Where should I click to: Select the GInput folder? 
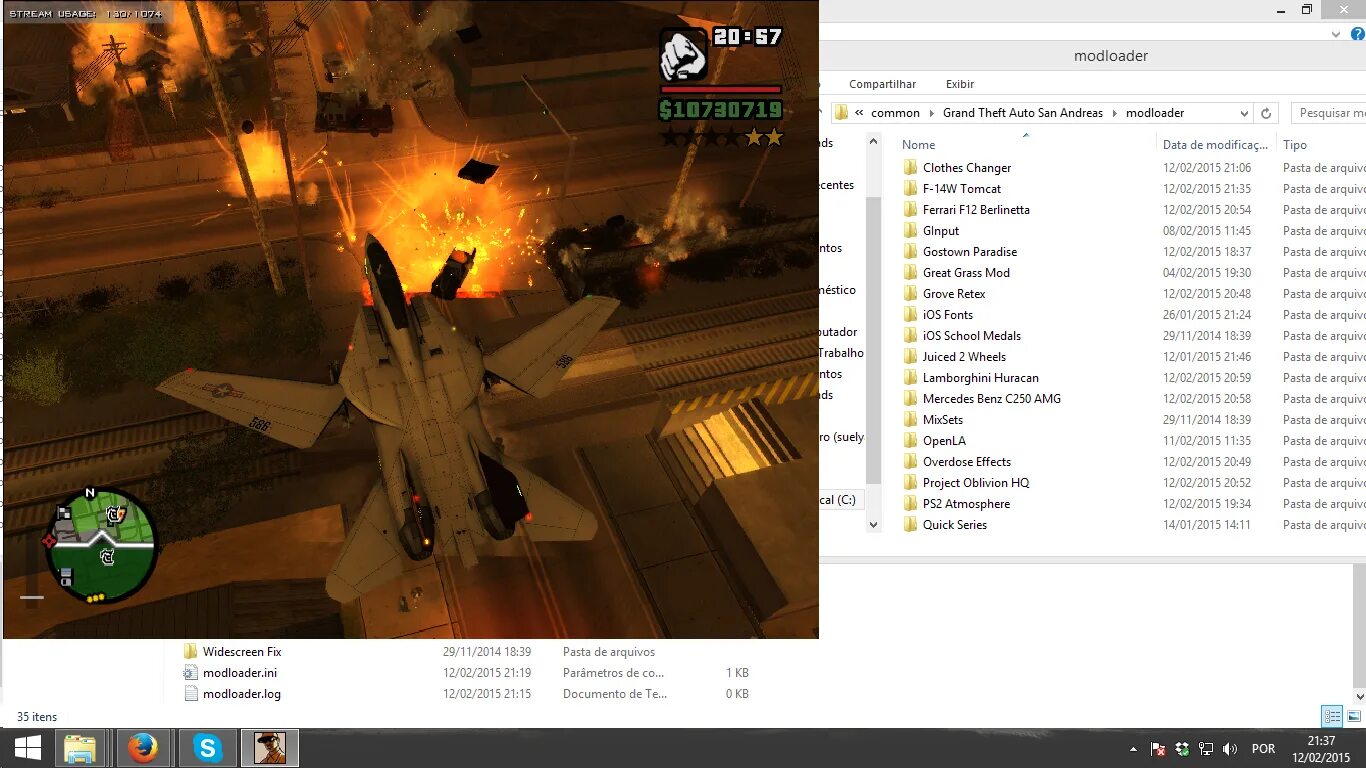point(941,231)
